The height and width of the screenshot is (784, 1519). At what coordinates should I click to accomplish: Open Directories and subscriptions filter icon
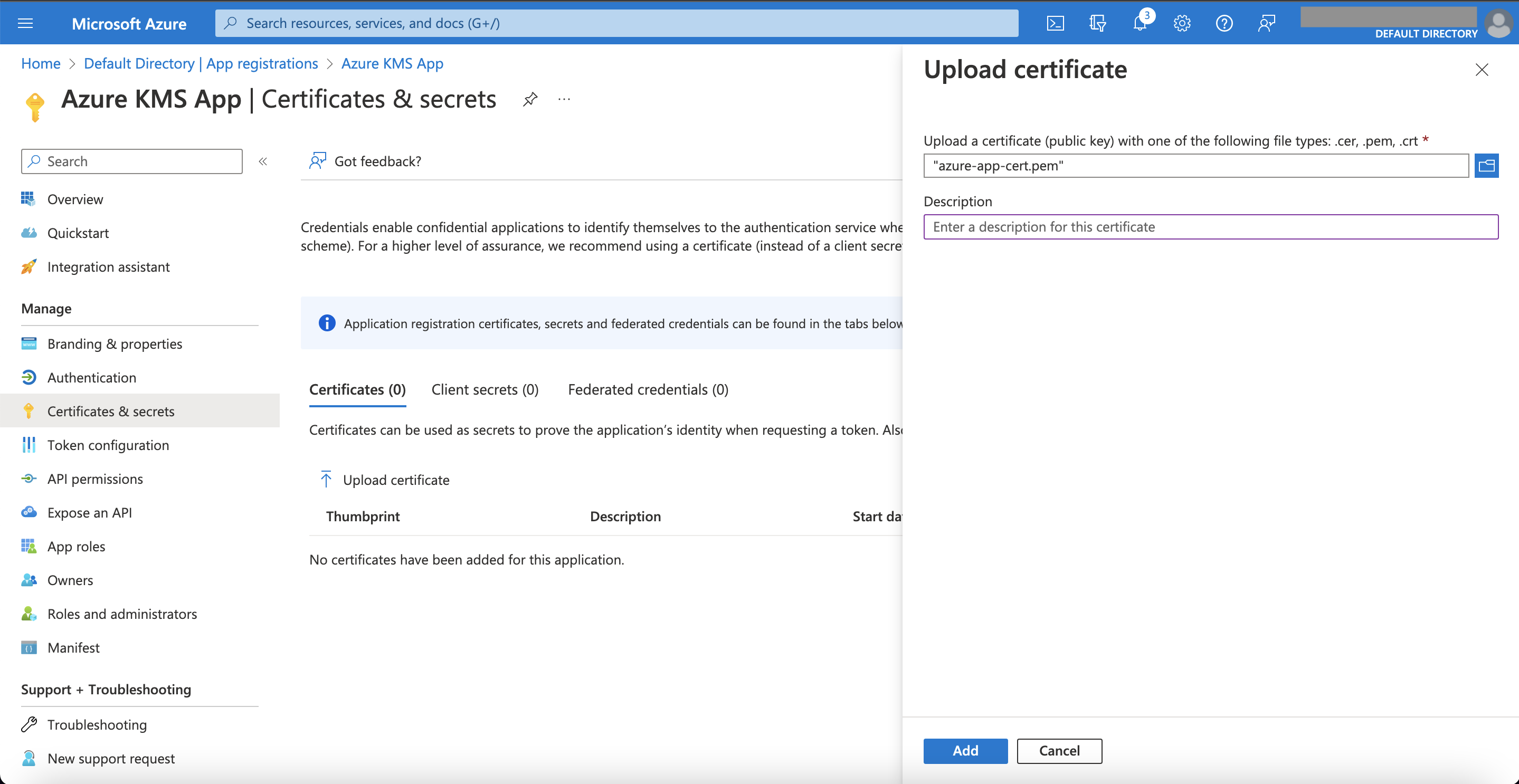[x=1097, y=23]
